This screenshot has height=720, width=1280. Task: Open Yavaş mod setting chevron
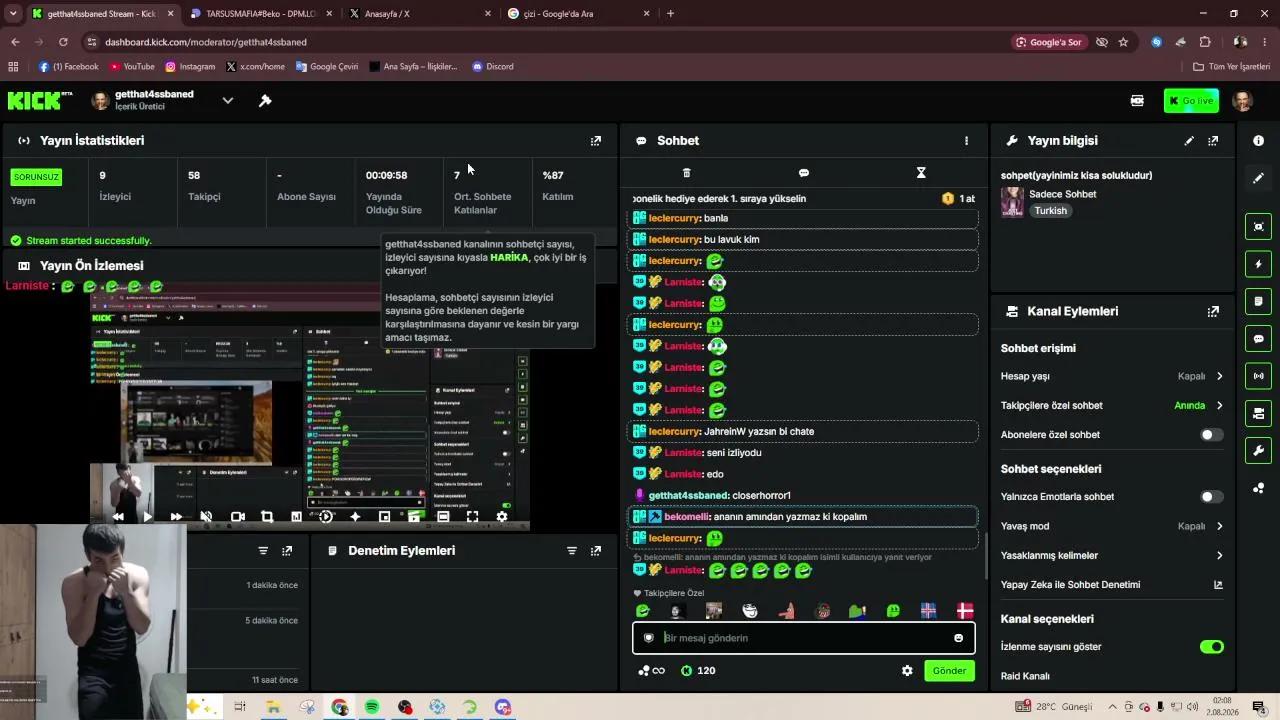tap(1219, 526)
